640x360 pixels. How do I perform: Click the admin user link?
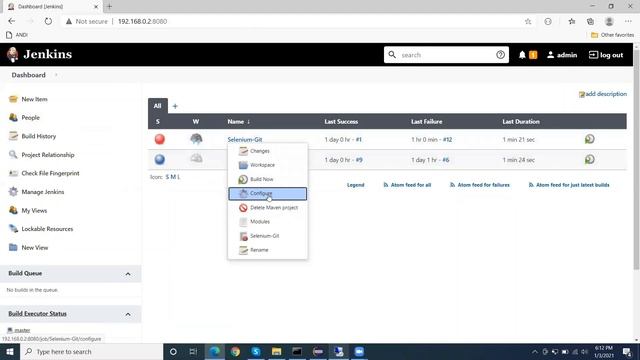click(562, 55)
